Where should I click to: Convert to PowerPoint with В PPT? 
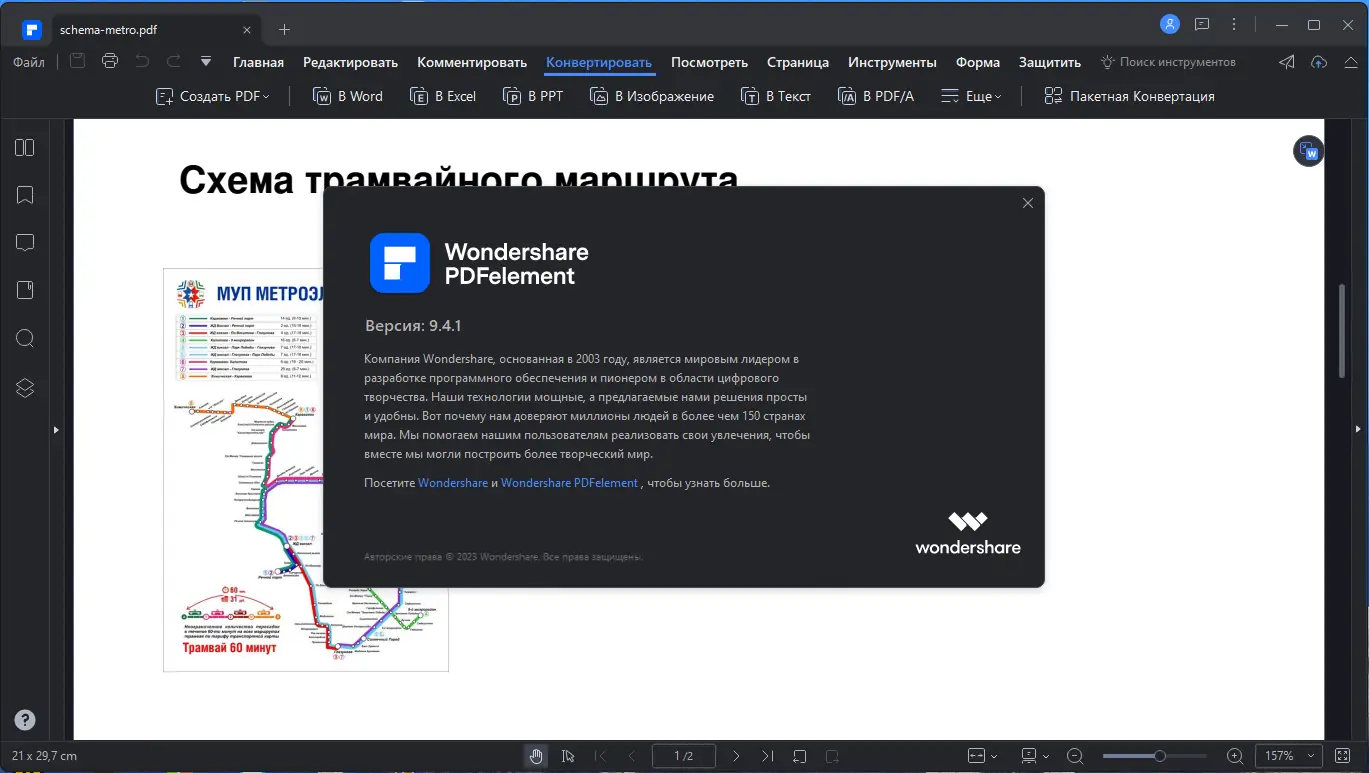[533, 96]
